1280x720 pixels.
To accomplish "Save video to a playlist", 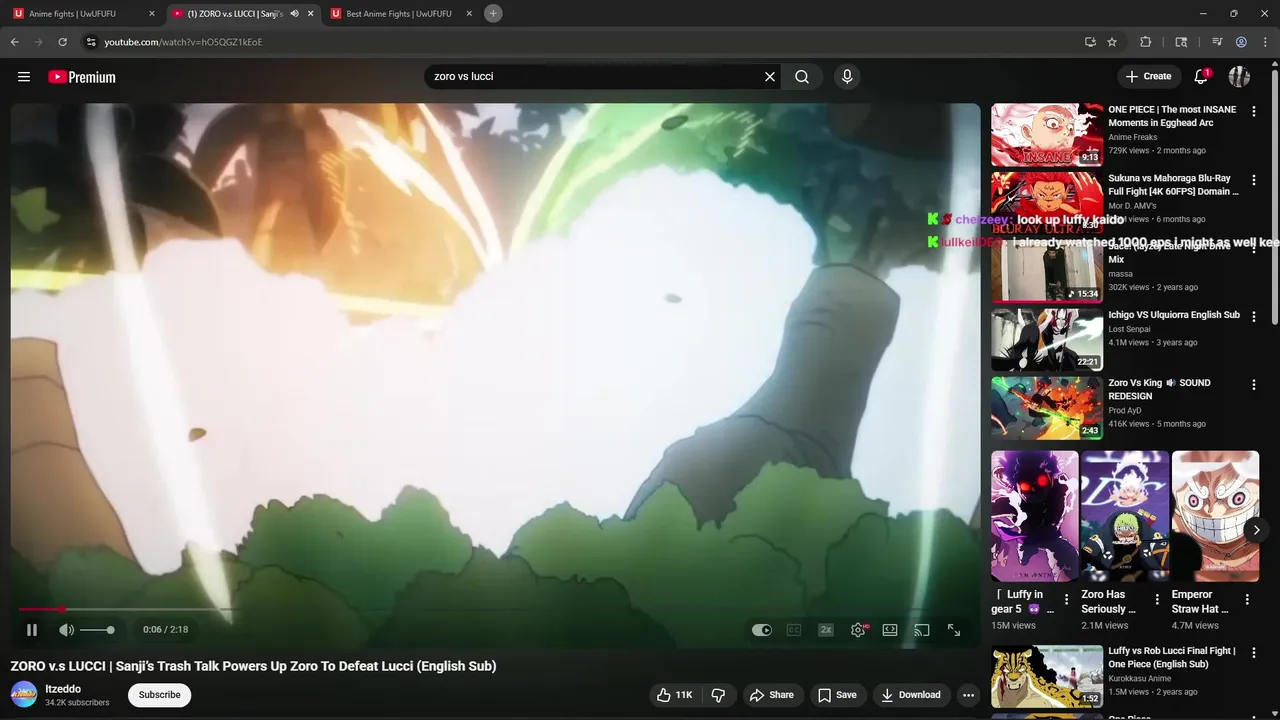I will tap(837, 695).
